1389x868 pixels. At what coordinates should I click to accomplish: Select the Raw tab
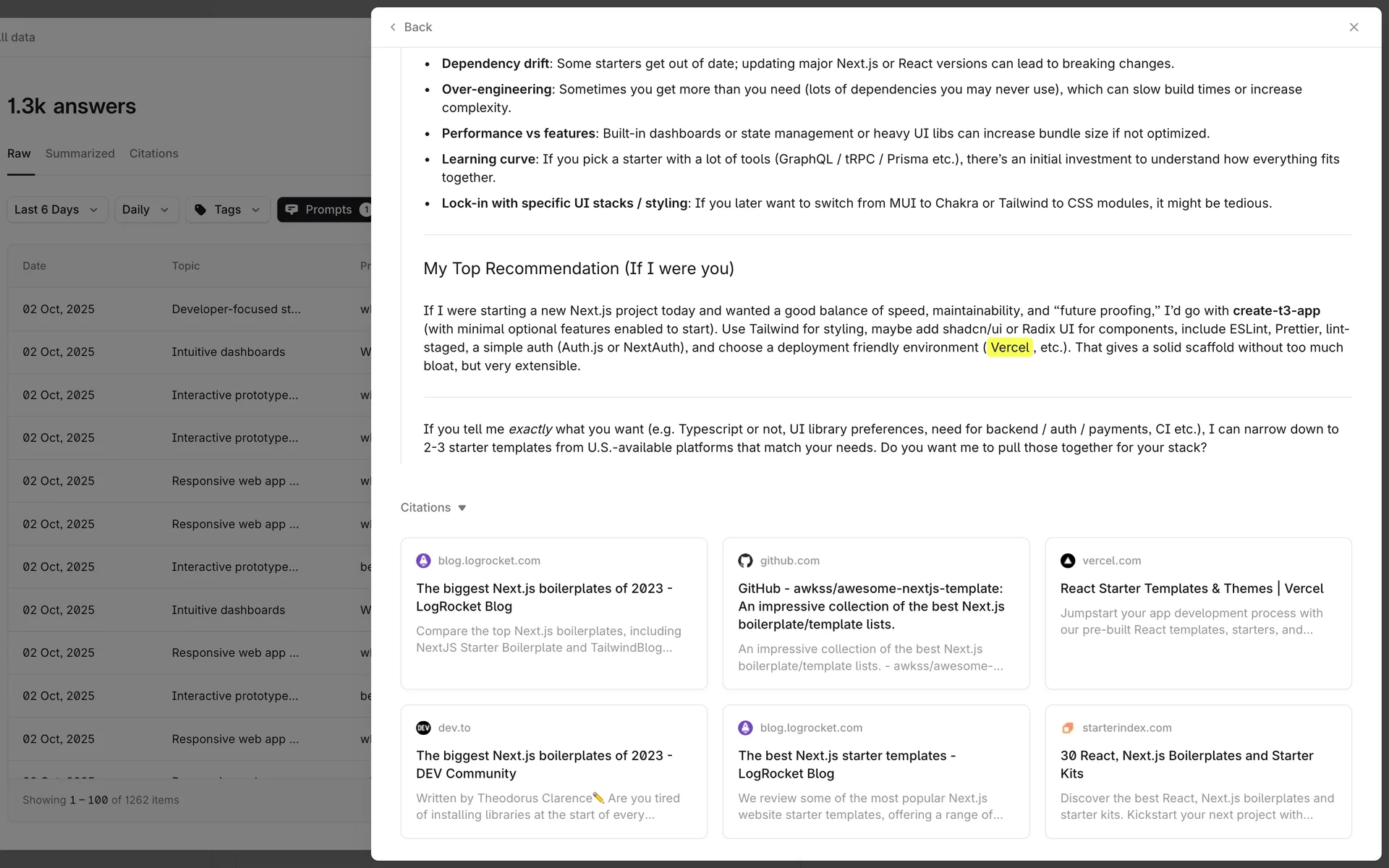tap(19, 153)
